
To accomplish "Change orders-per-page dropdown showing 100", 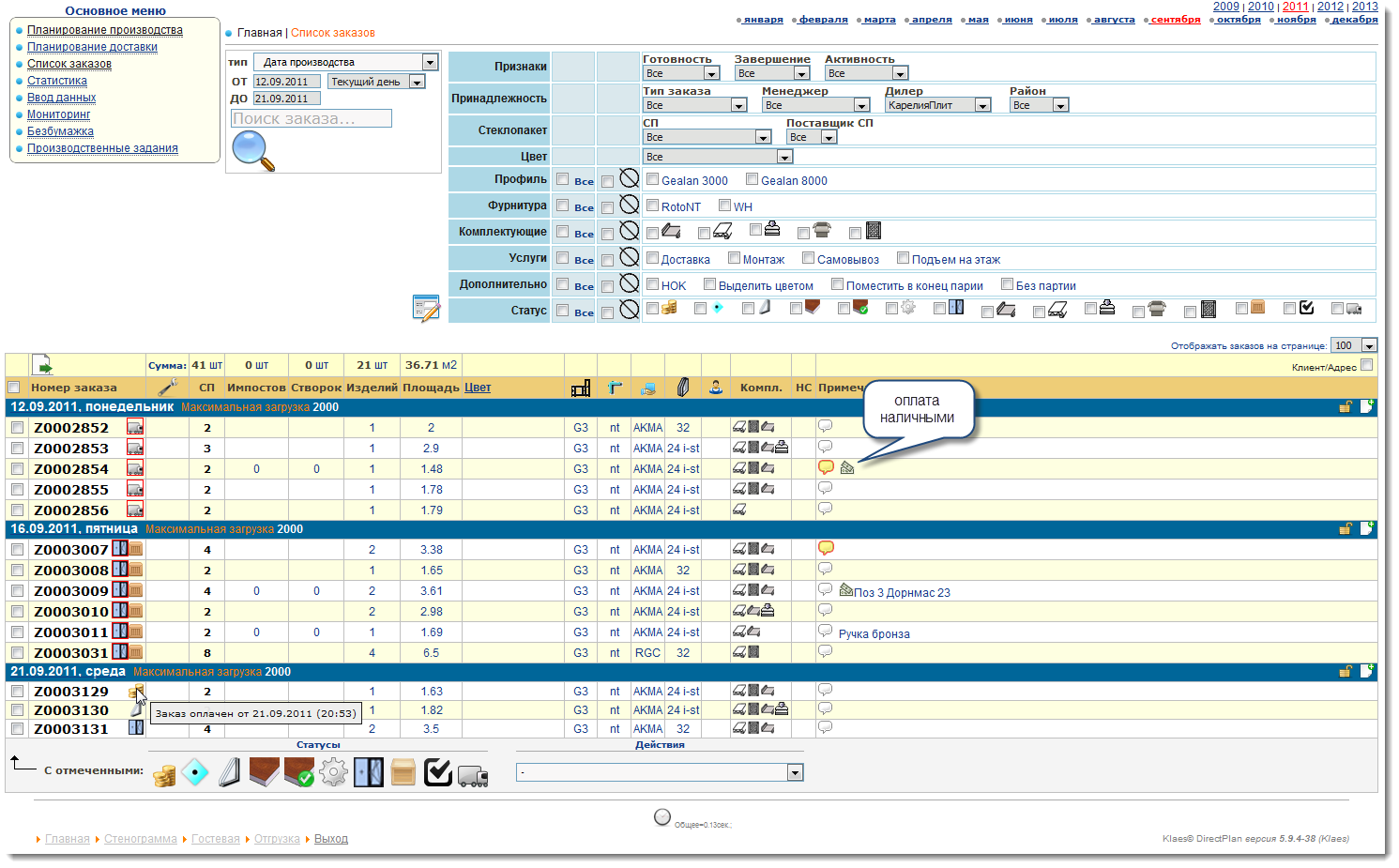I will [1354, 345].
